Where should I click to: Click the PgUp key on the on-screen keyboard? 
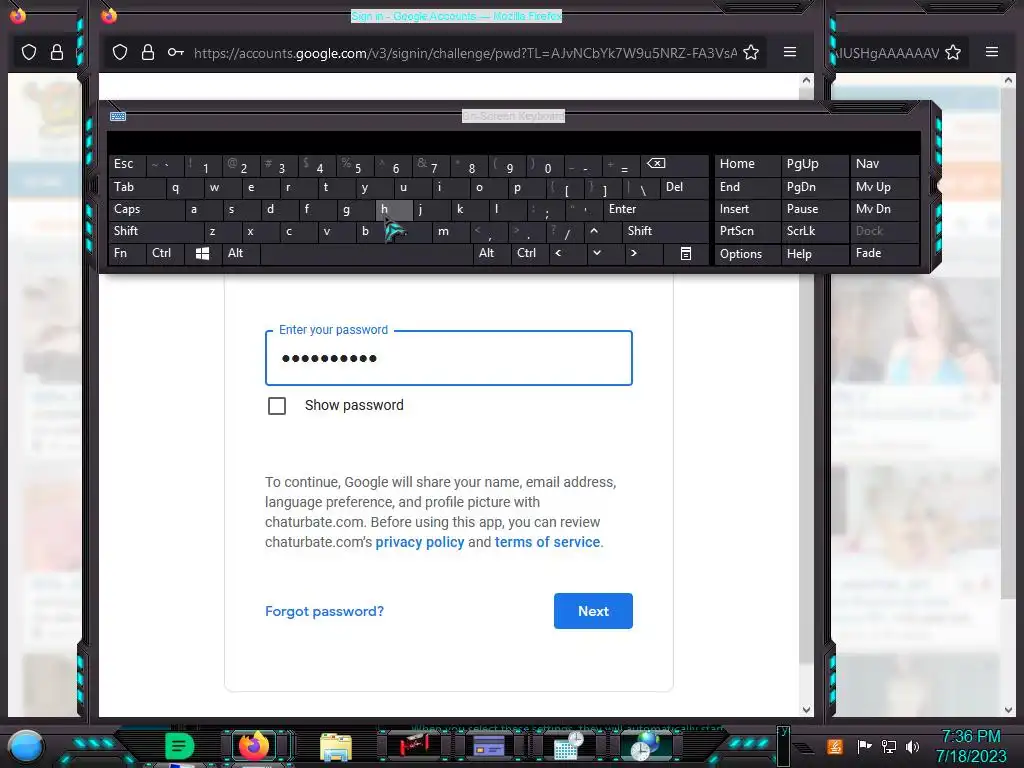coord(814,164)
